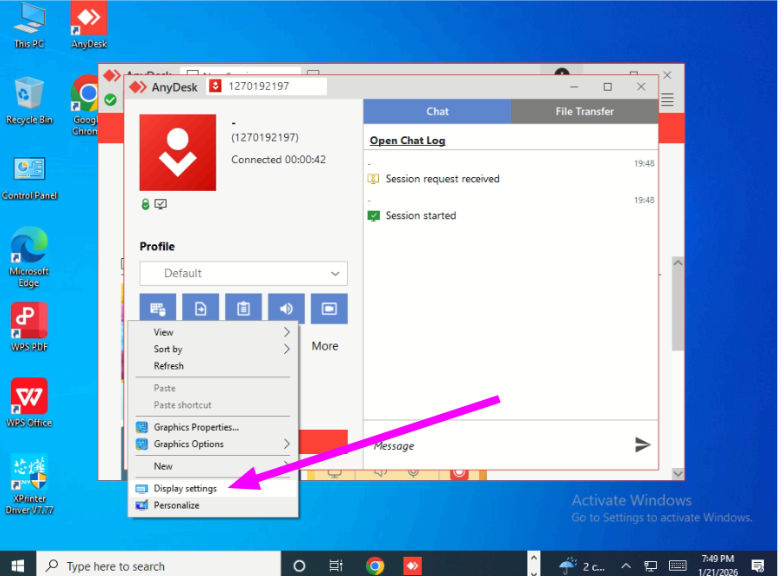Open This PC desktop icon
781x576 pixels.
(29, 26)
